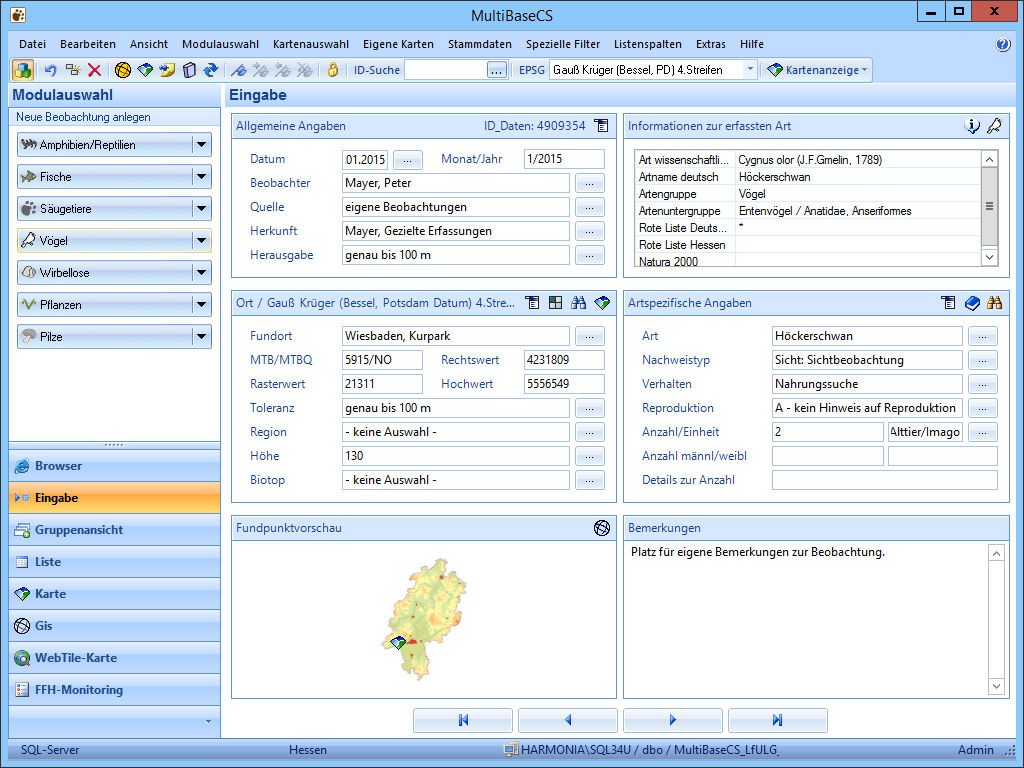
Task: Click the list icon next to ID_Daten
Action: click(601, 125)
